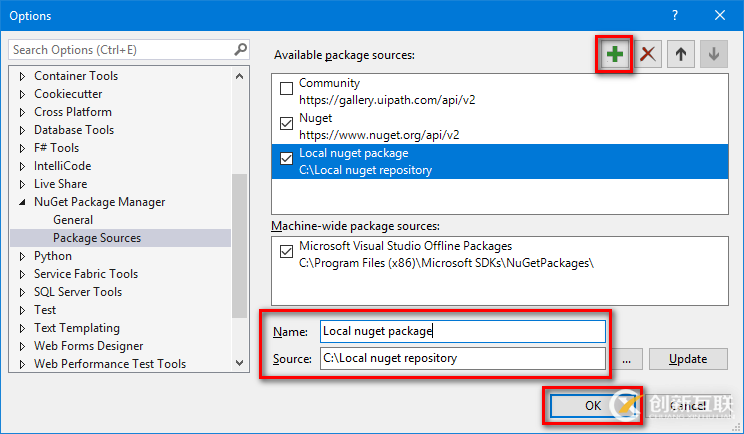Viewport: 744px width, 434px height.
Task: Click the red X remove source icon
Action: point(648,54)
